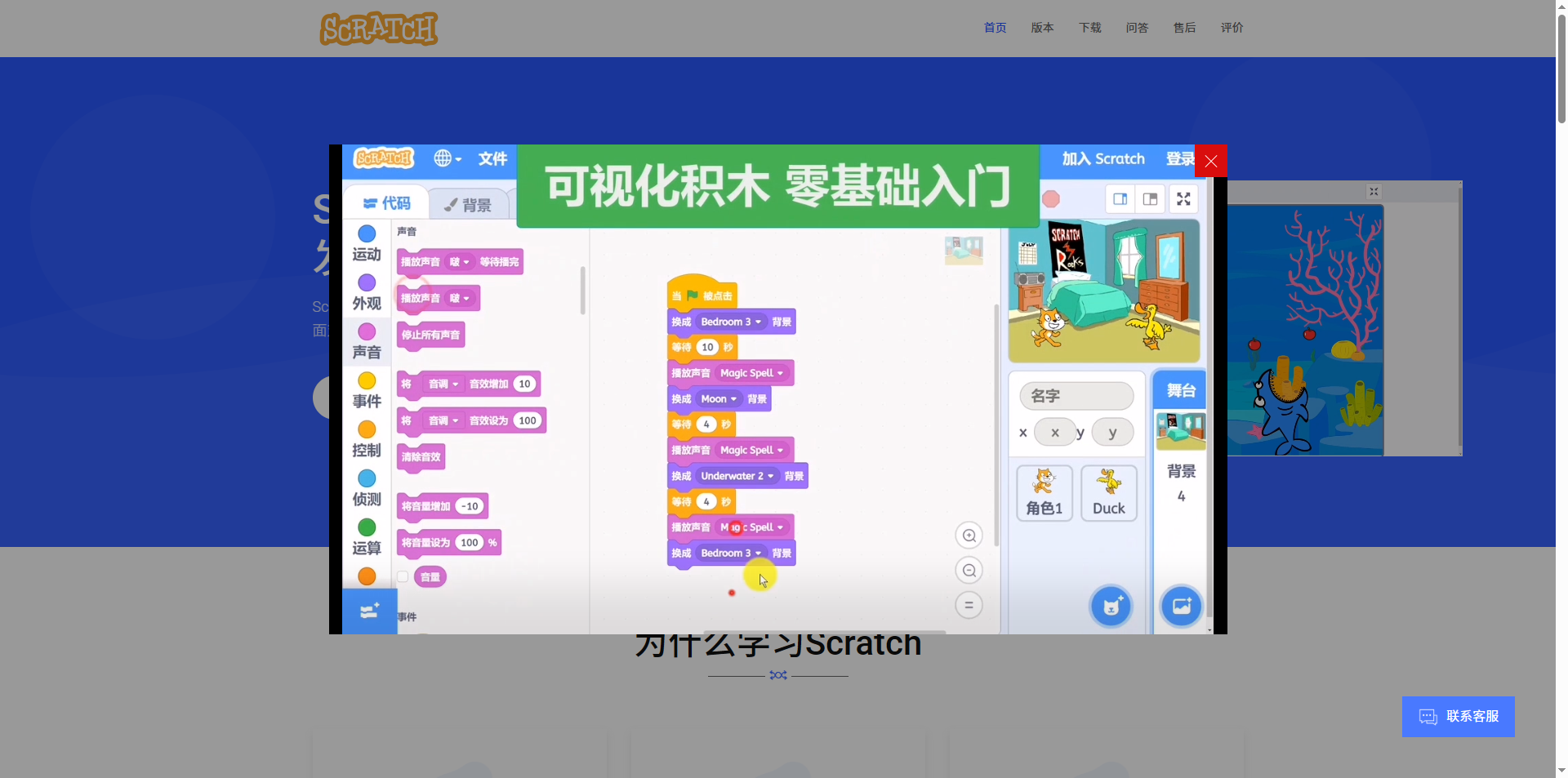Image resolution: width=1568 pixels, height=778 pixels.
Task: Switch to the 背景 (Backdrops) tab
Action: click(469, 203)
